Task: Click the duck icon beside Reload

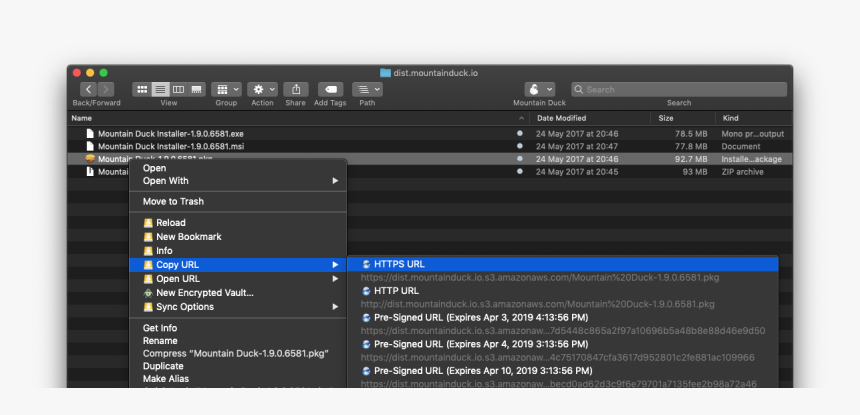Action: pyautogui.click(x=148, y=223)
